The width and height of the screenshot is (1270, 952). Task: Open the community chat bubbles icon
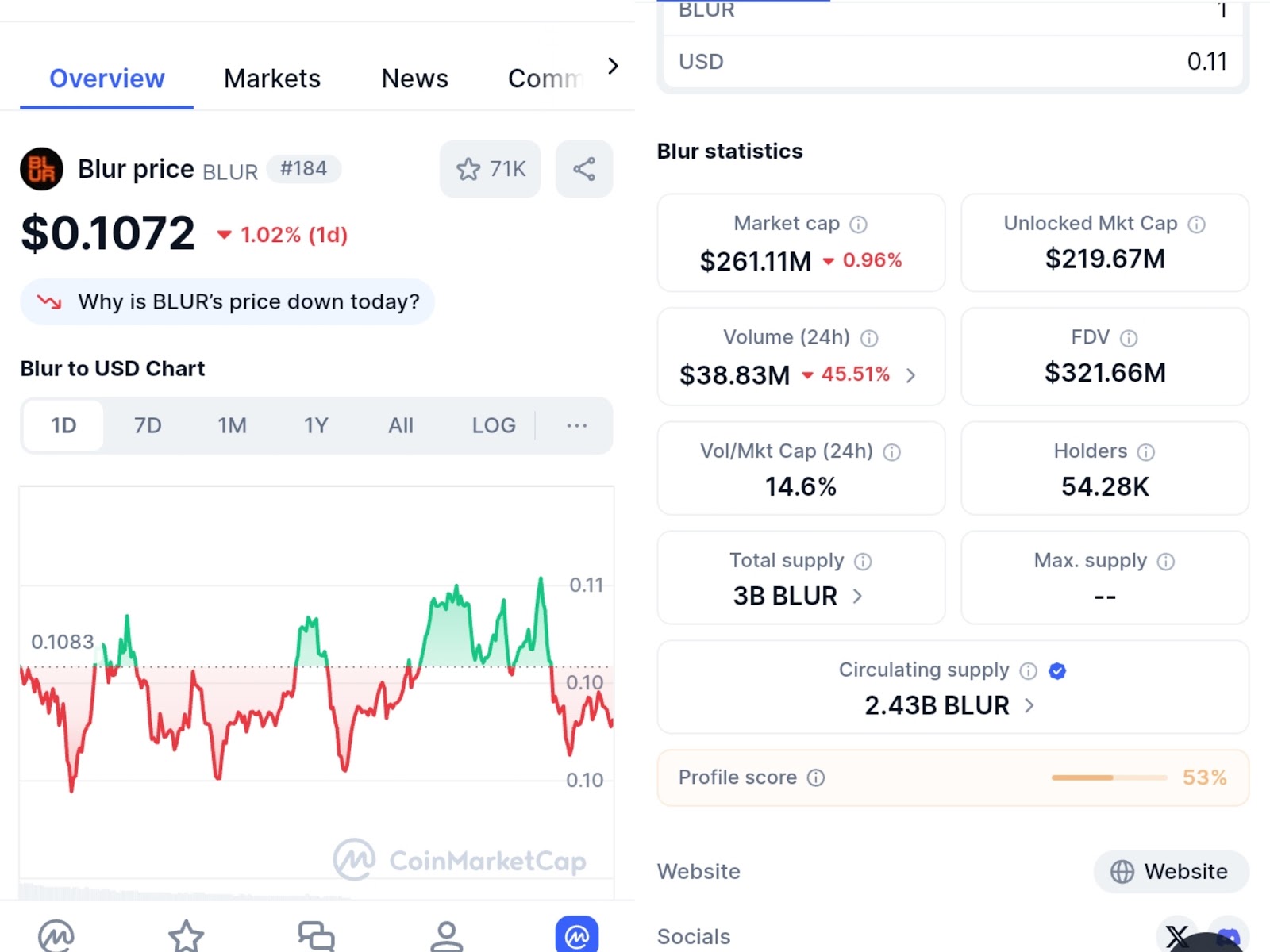[x=316, y=936]
